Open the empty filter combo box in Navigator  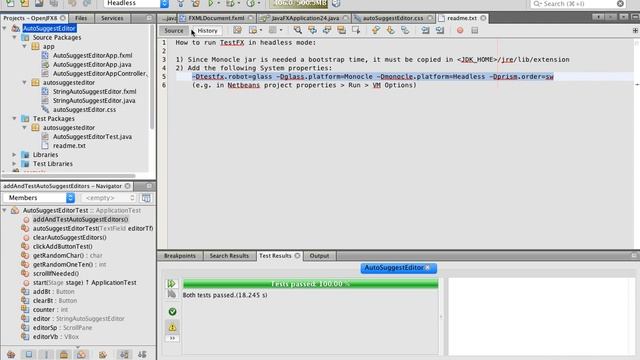pyautogui.click(x=108, y=198)
